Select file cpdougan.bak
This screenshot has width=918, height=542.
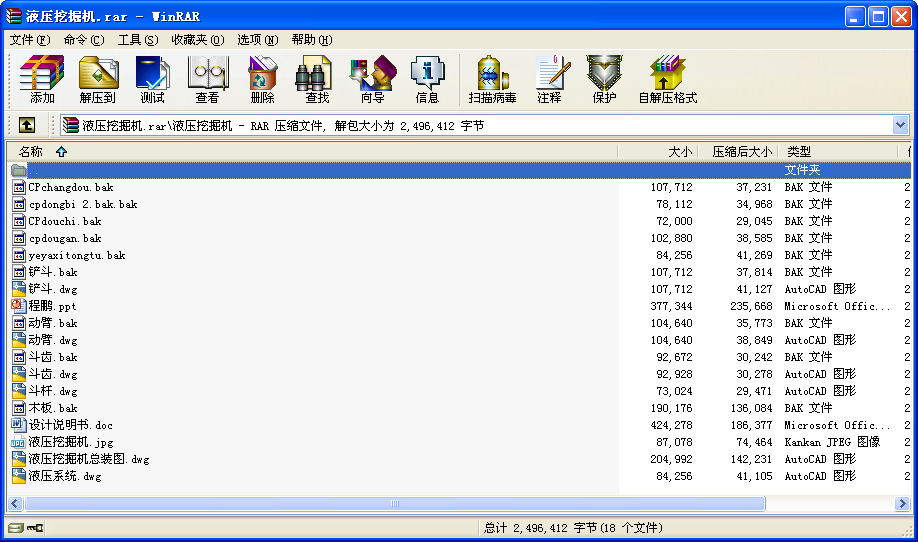coord(64,238)
